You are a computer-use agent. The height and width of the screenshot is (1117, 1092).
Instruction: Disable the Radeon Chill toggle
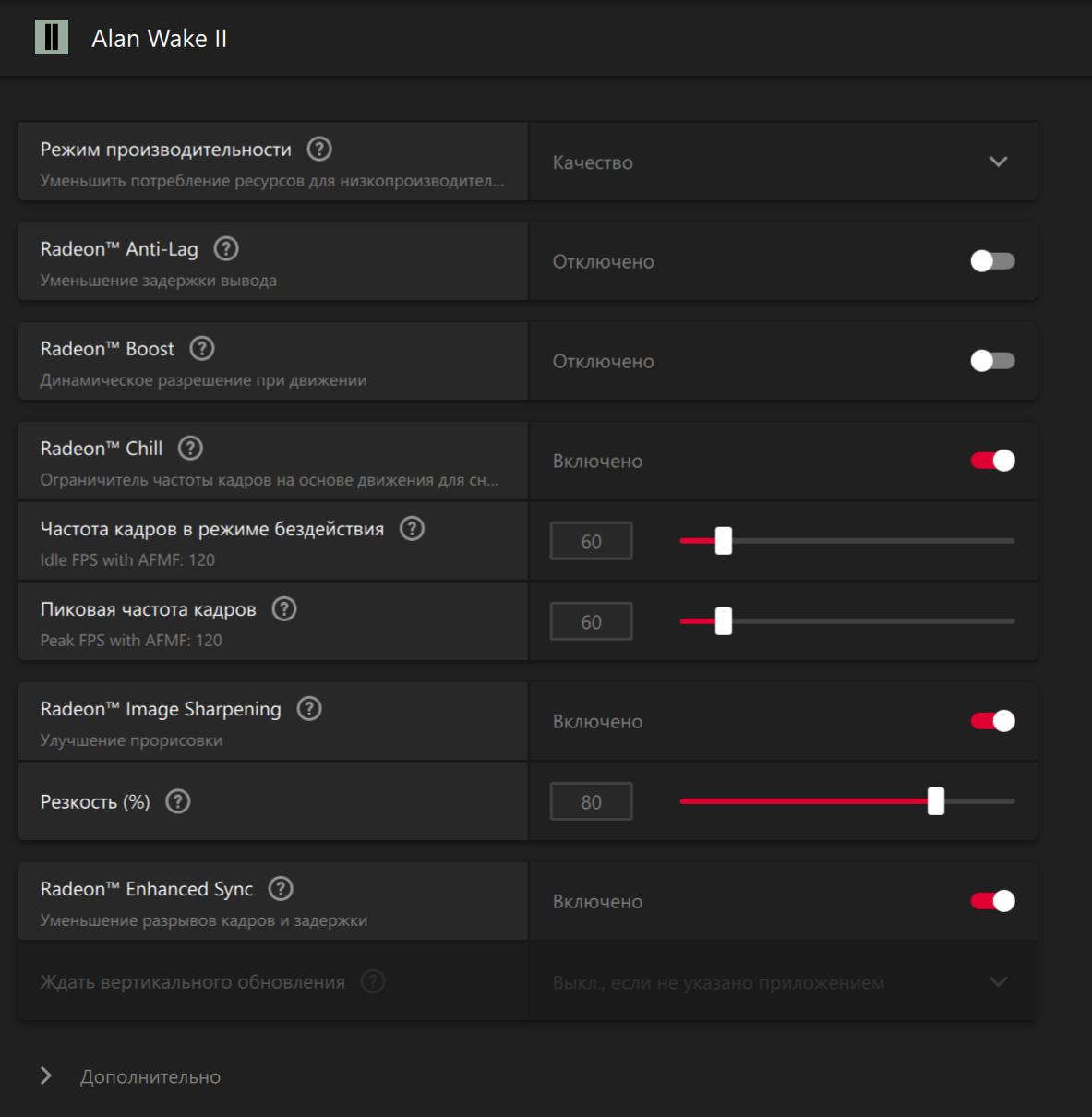pyautogui.click(x=992, y=461)
